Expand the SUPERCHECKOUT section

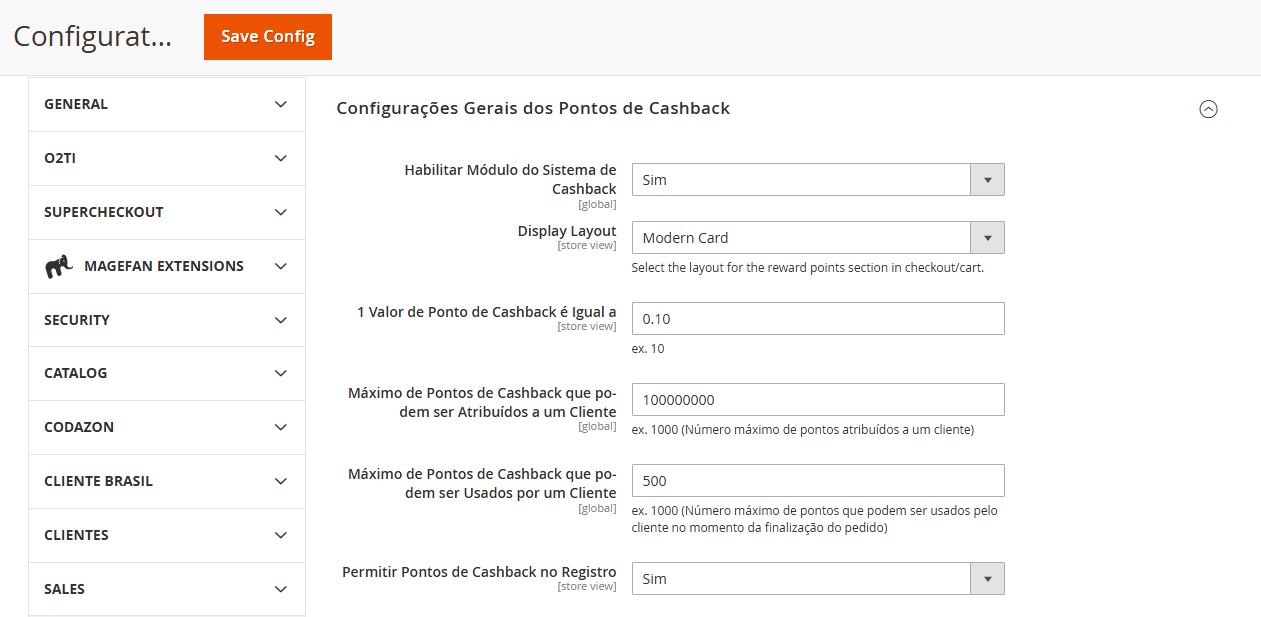tap(166, 212)
